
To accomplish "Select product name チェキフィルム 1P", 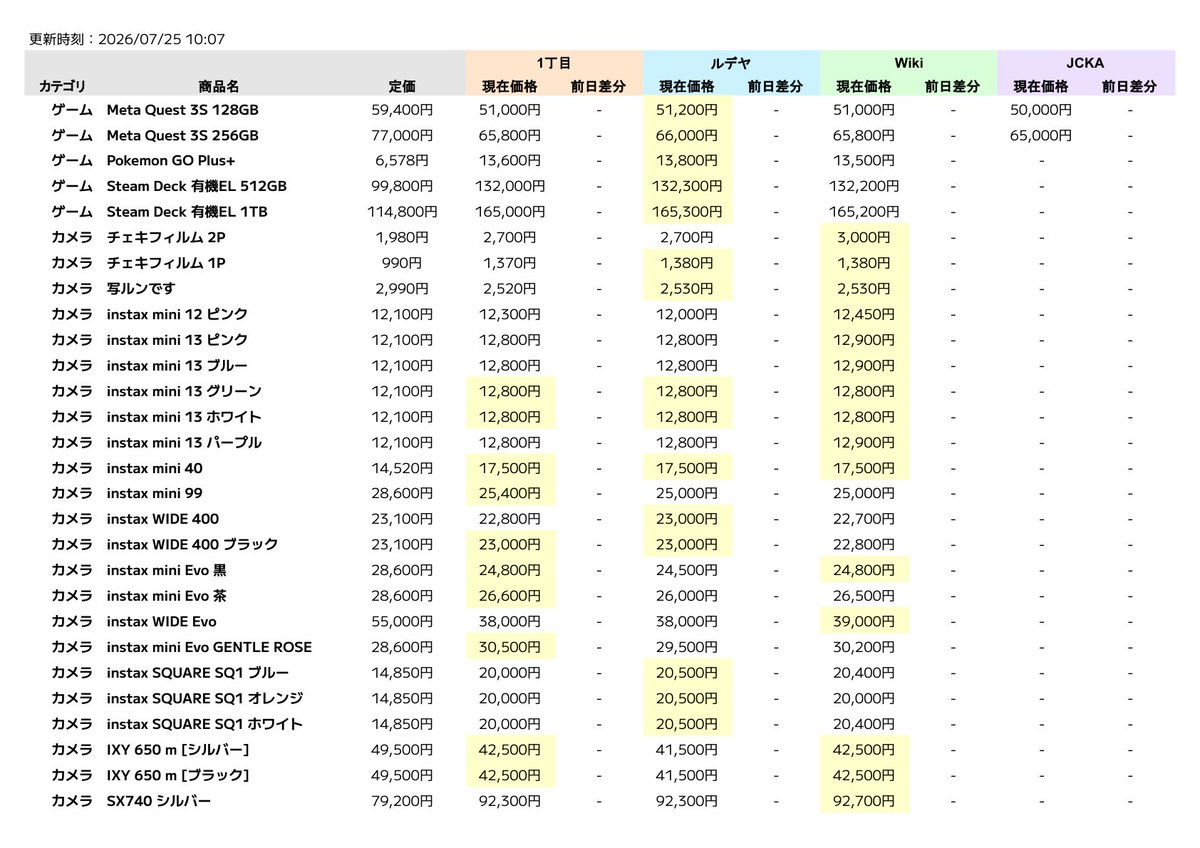I will point(166,263).
